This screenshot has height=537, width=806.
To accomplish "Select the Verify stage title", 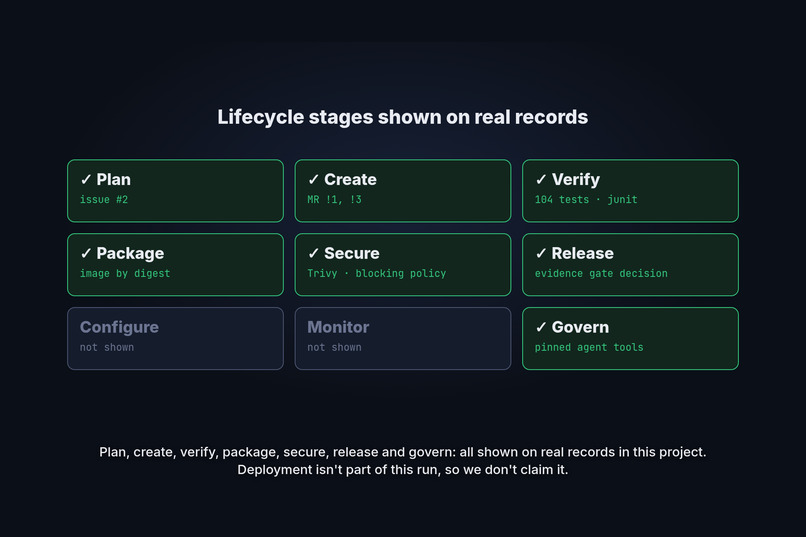I will point(576,180).
